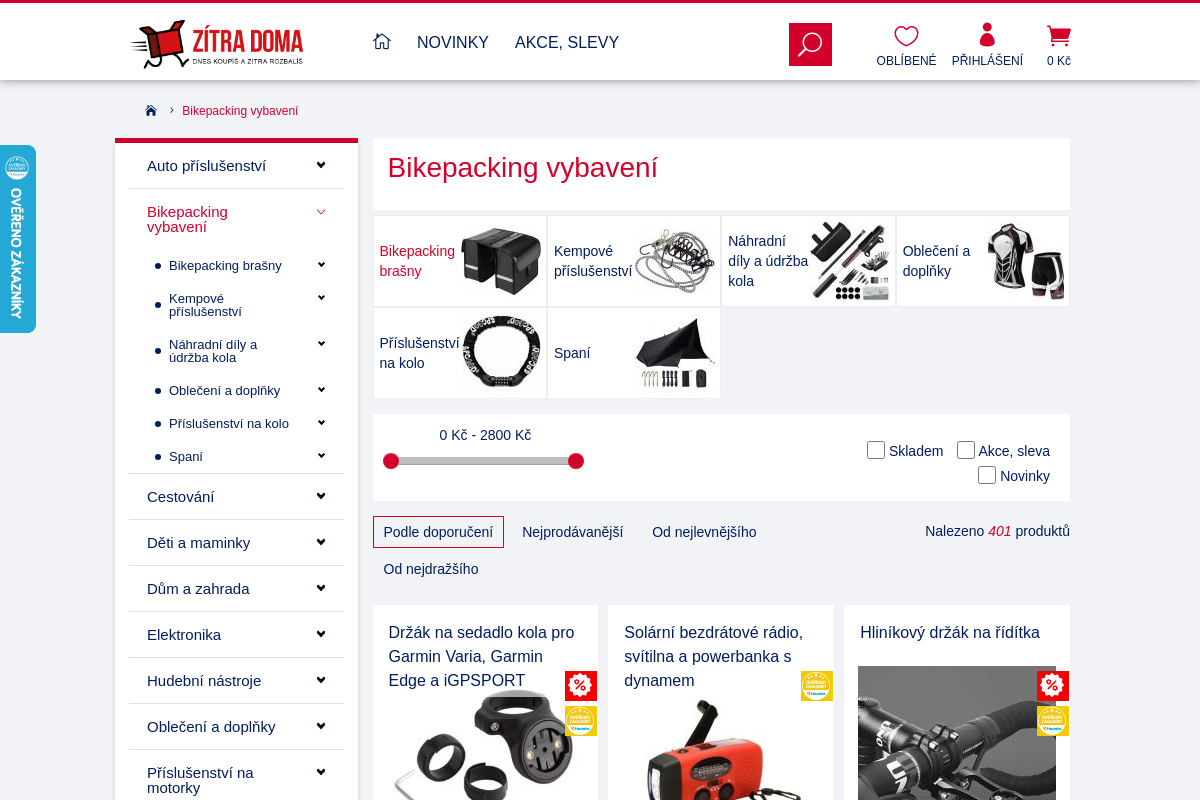The image size is (1200, 800).
Task: Open login using the person icon
Action: [986, 36]
